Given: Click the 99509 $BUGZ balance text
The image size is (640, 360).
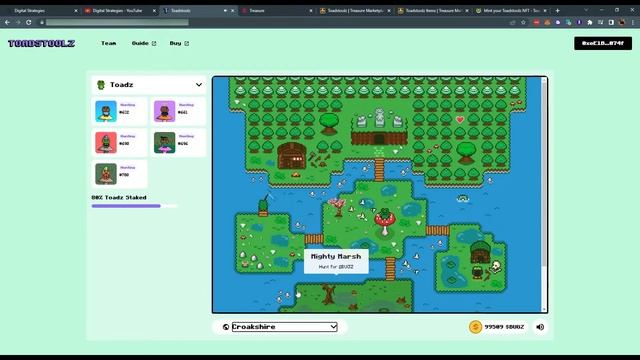Looking at the screenshot, I should 504,327.
